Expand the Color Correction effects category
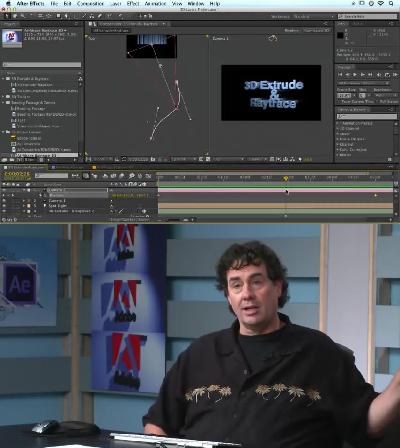 tap(338, 150)
